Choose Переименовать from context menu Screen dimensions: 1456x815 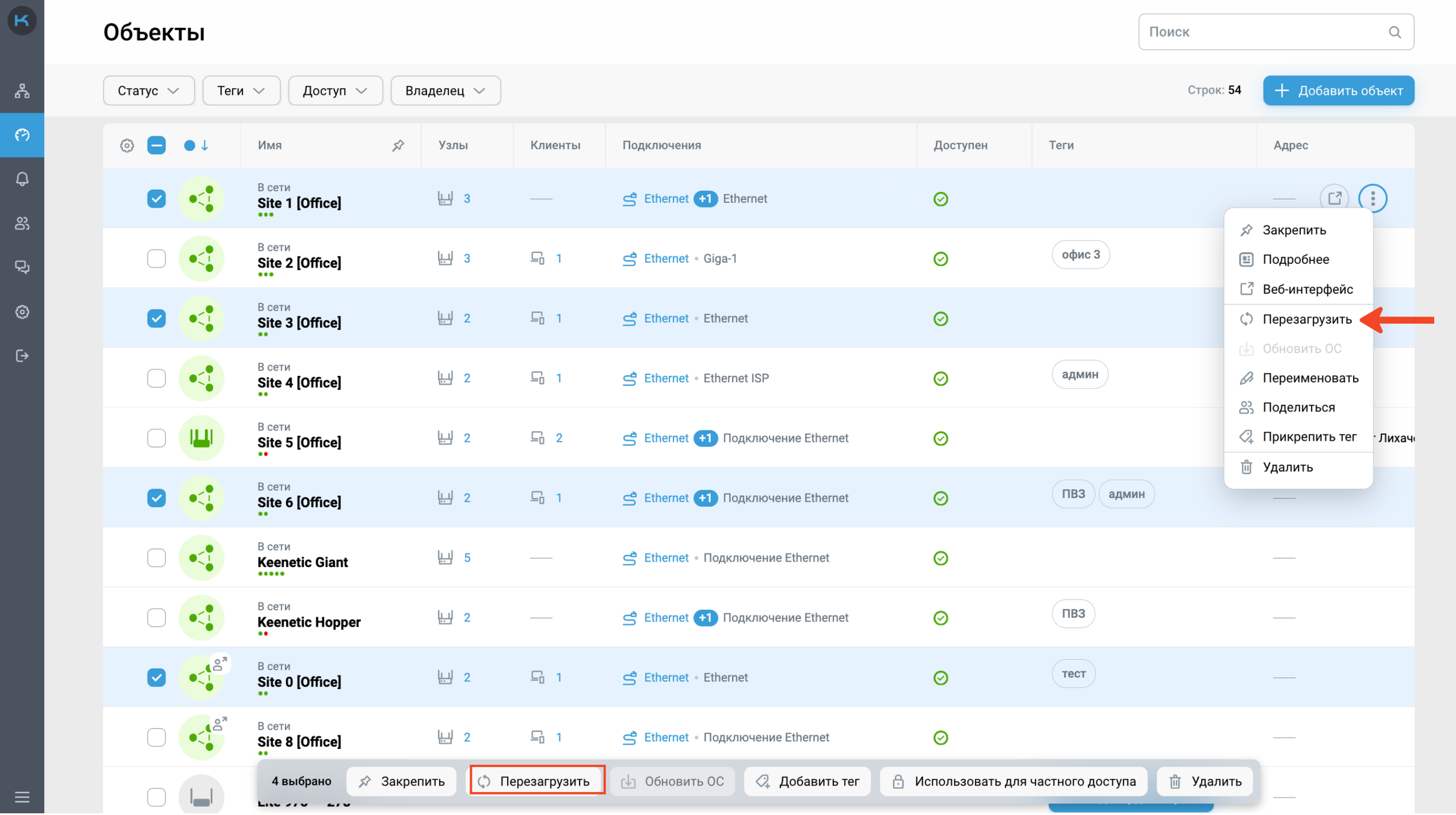[x=1310, y=379]
